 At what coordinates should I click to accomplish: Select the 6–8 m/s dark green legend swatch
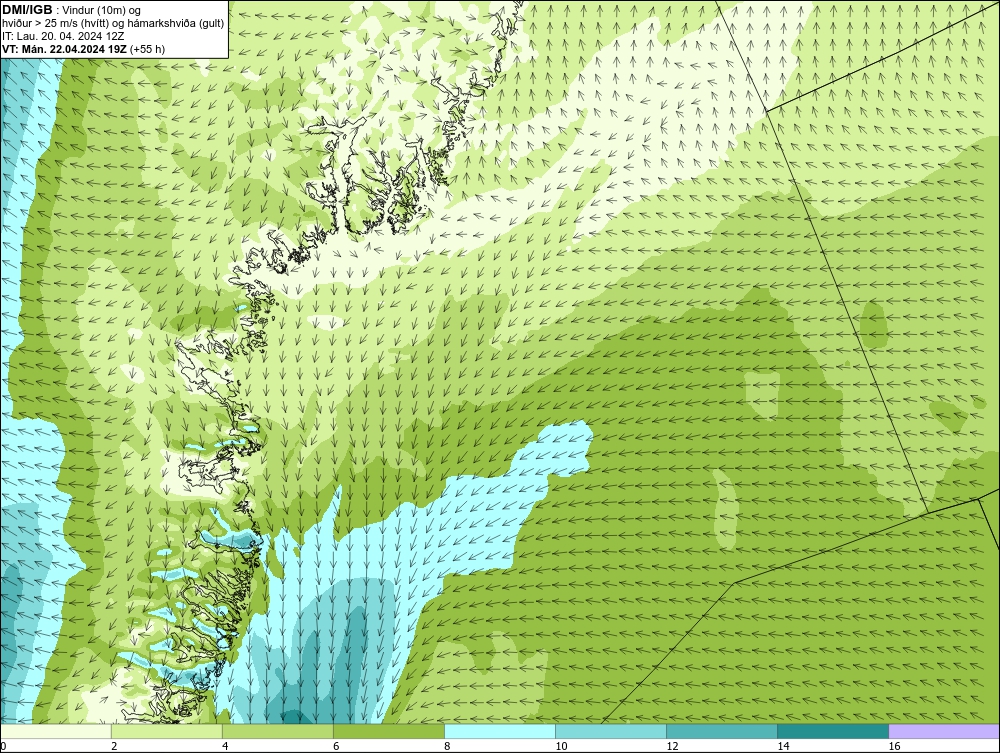coord(389,731)
